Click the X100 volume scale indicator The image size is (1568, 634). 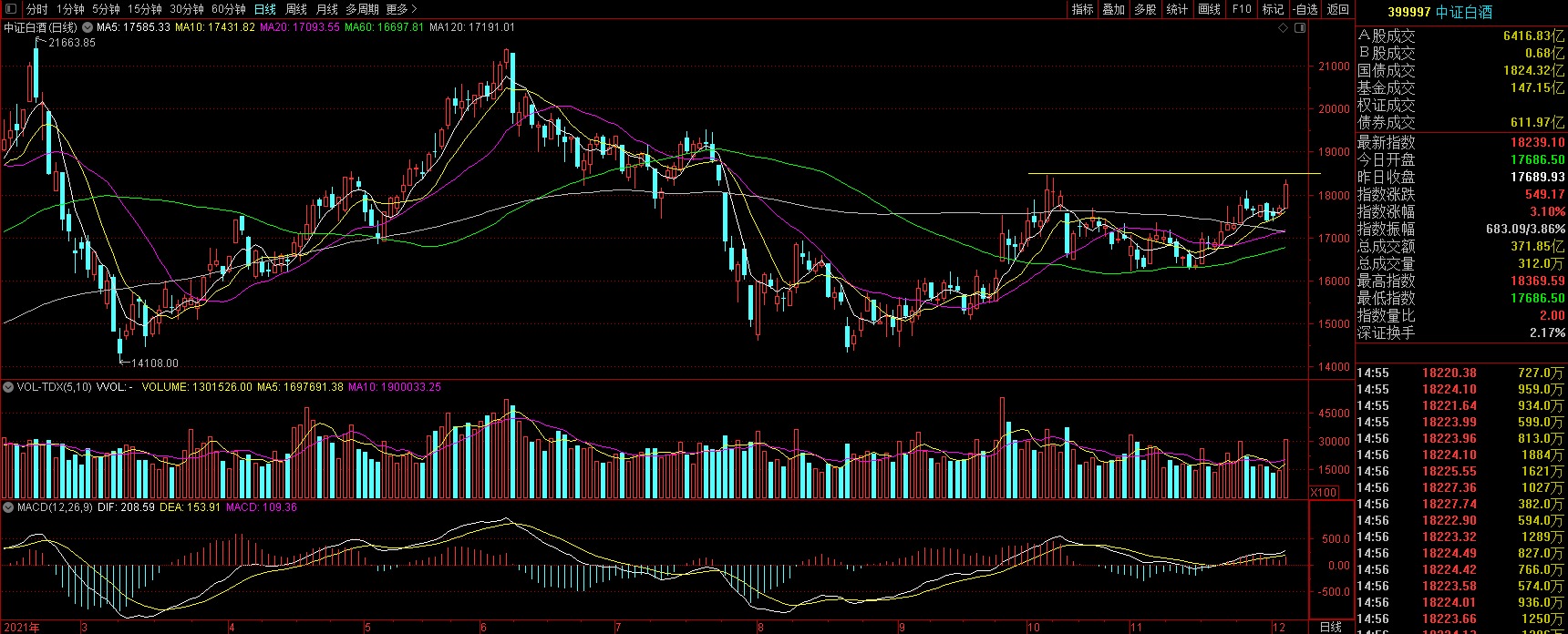click(x=1324, y=493)
